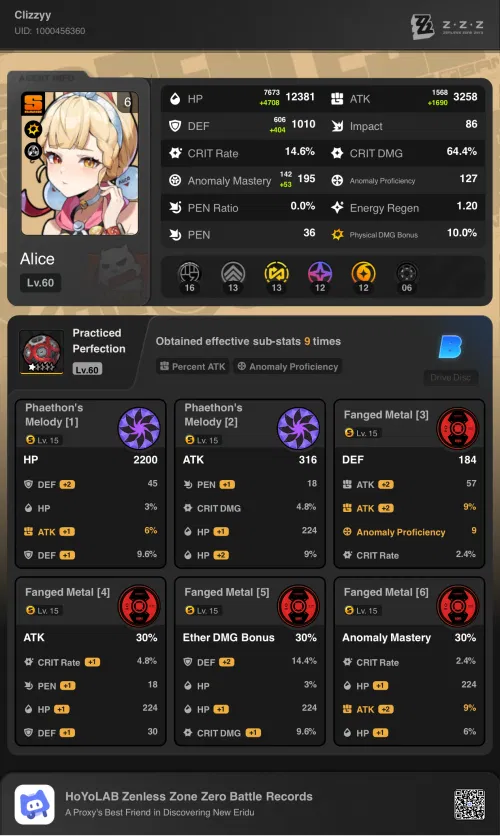
Task: Click the Percent ATK sub-stat tag
Action: coord(193,366)
